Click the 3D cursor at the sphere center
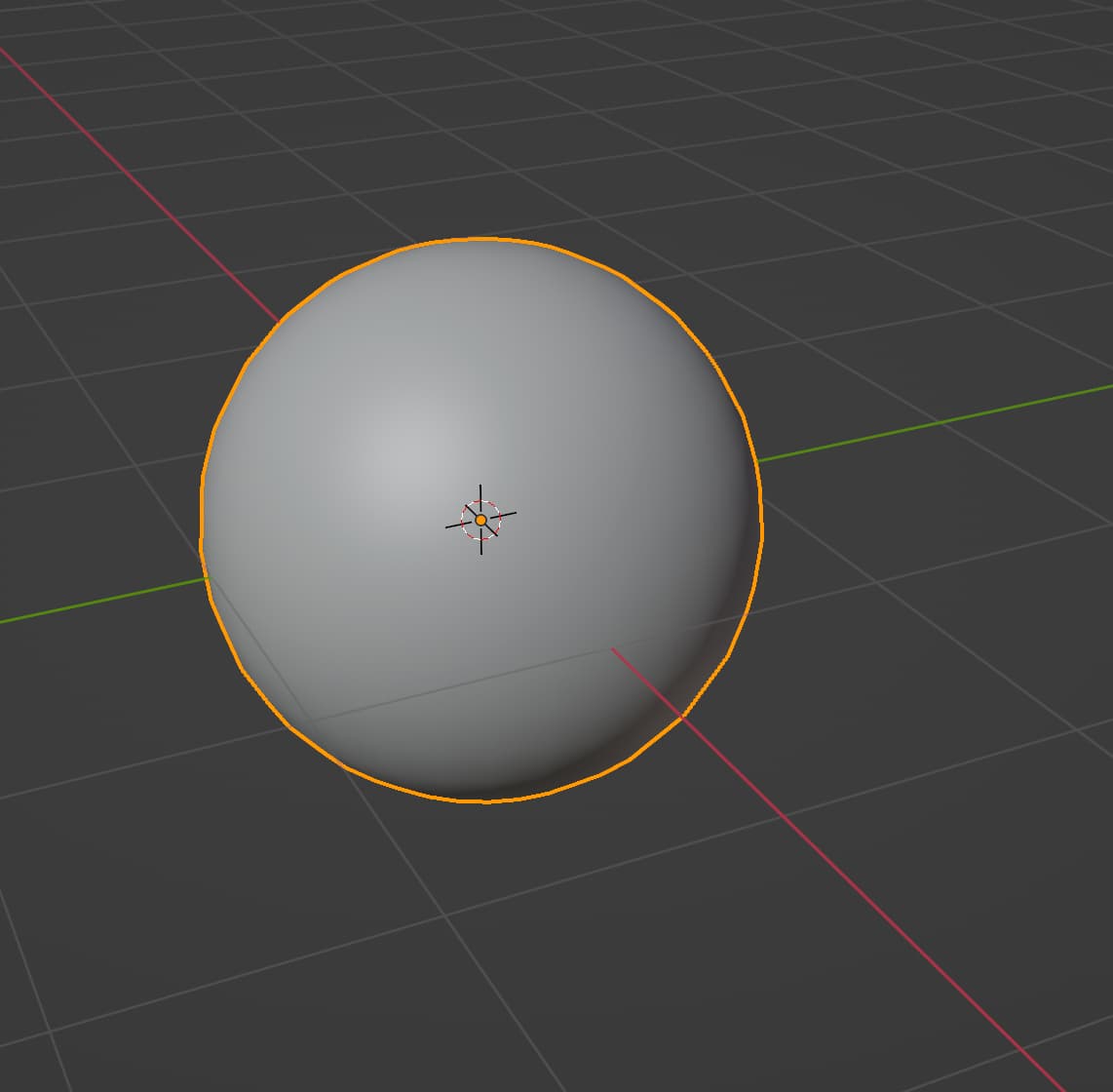This screenshot has width=1113, height=1092. [x=480, y=520]
